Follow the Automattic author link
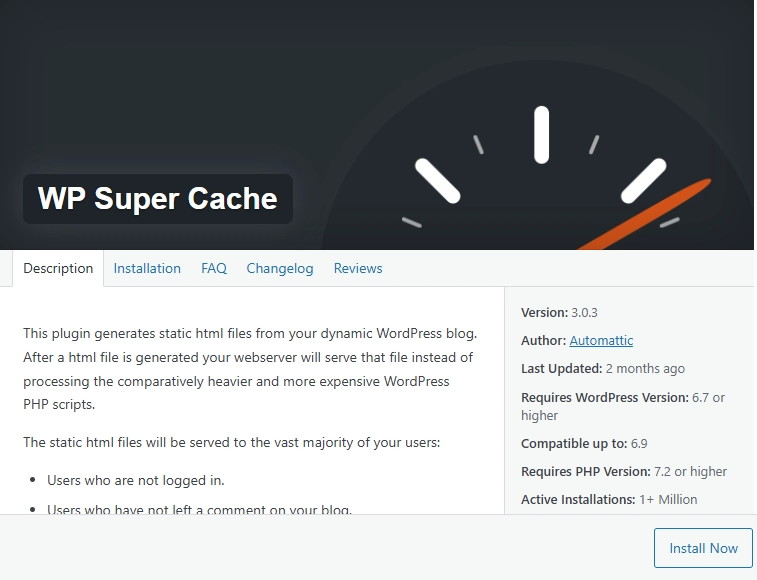 tap(601, 340)
